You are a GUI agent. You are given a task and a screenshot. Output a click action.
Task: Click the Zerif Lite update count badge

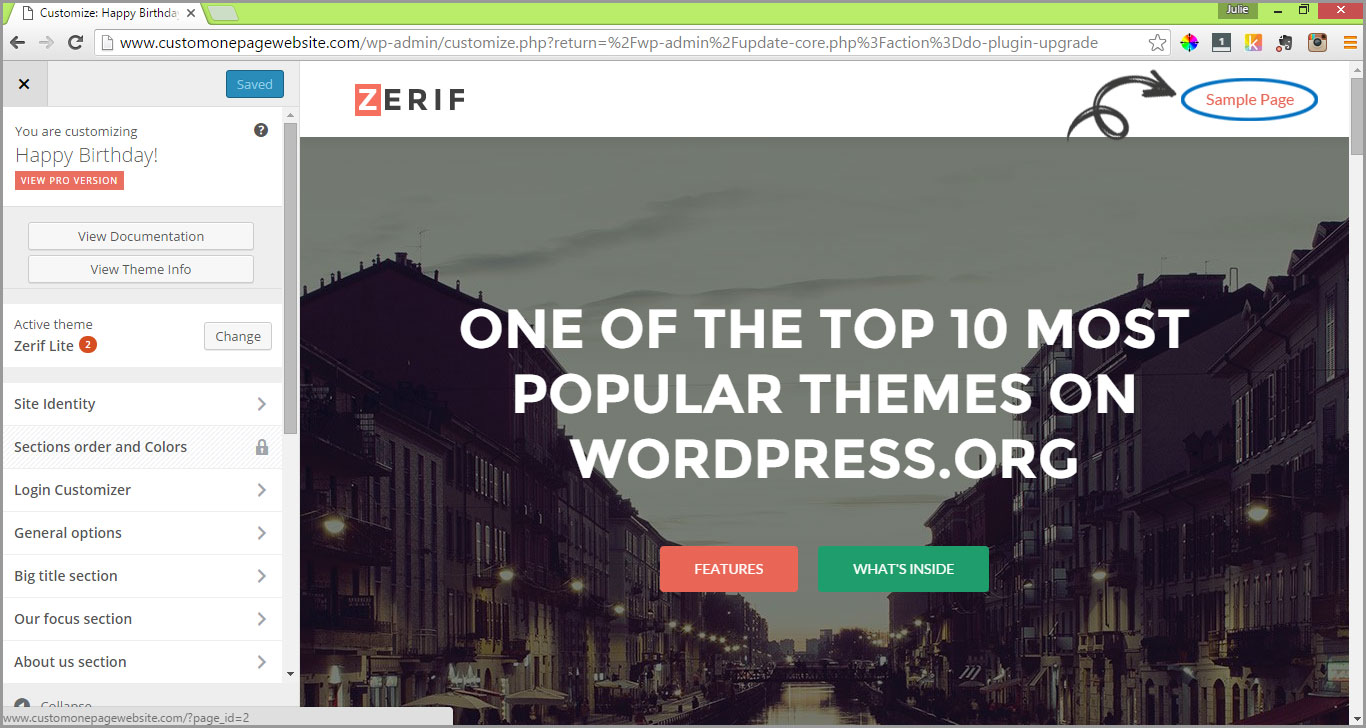tap(88, 345)
